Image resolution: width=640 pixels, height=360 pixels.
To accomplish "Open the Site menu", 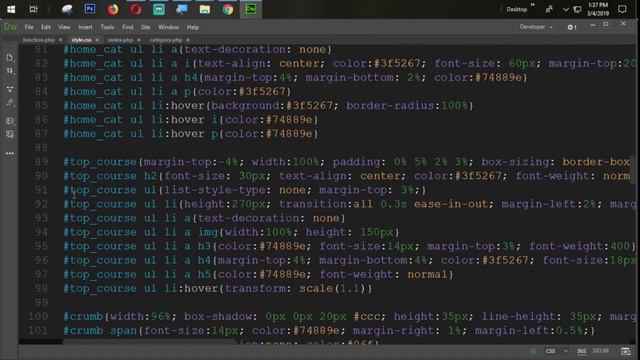I will click(x=145, y=27).
